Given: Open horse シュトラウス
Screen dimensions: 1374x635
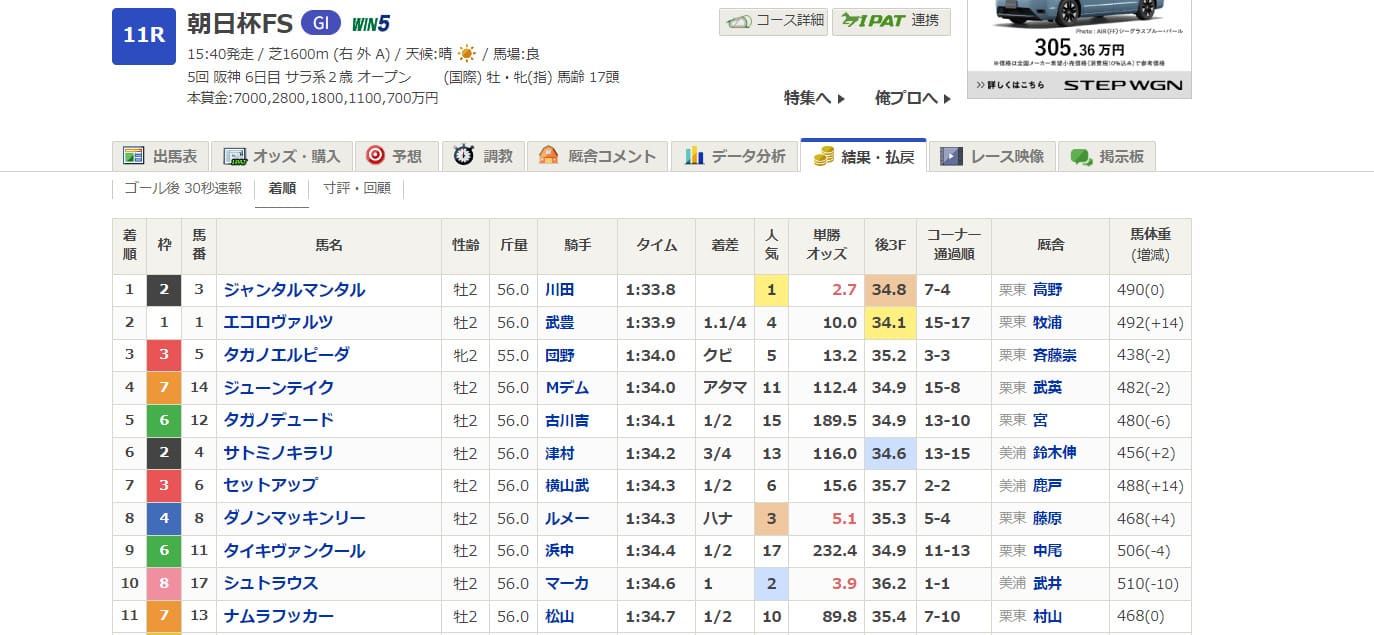Looking at the screenshot, I should [270, 583].
